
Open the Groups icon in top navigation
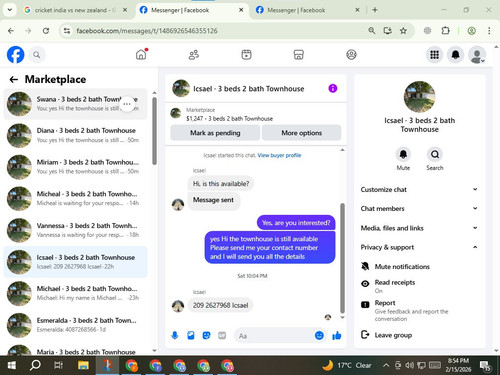351,55
